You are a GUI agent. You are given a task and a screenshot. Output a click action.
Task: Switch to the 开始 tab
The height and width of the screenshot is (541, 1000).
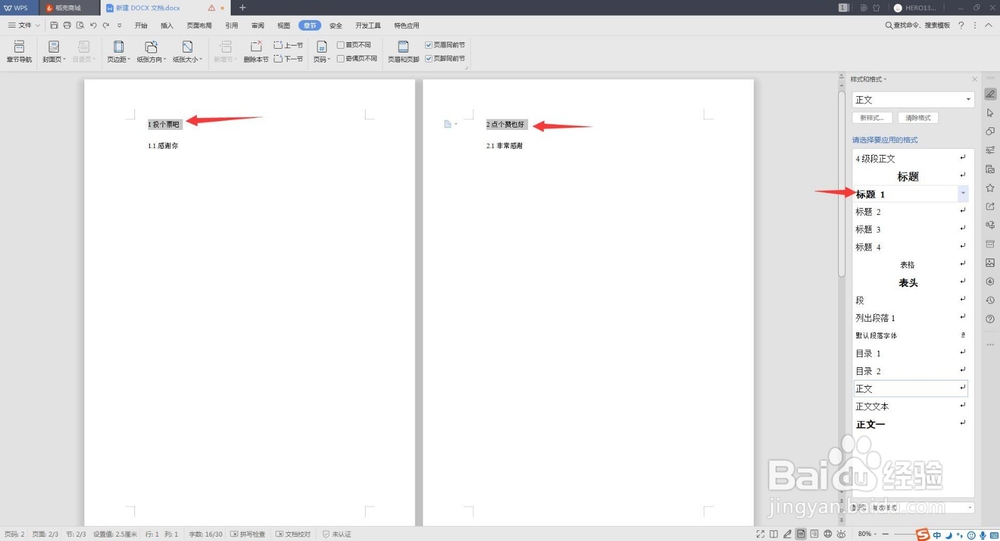point(141,26)
